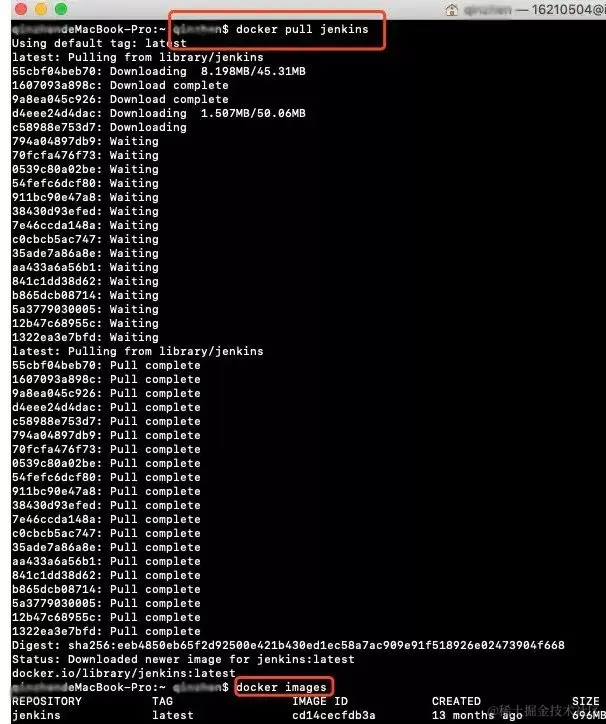The width and height of the screenshot is (606, 724).
Task: Click image ID cd14cecfdb3a
Action: (x=333, y=715)
